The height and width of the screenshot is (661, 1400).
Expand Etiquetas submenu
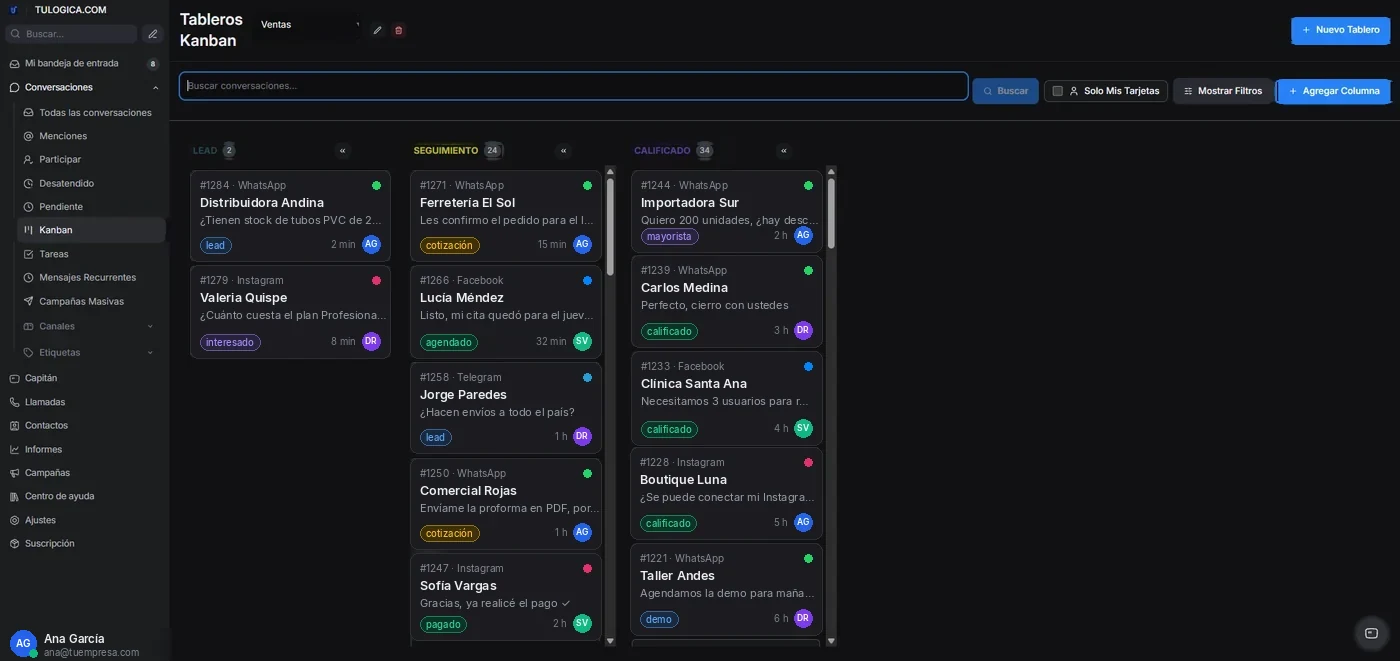click(150, 352)
